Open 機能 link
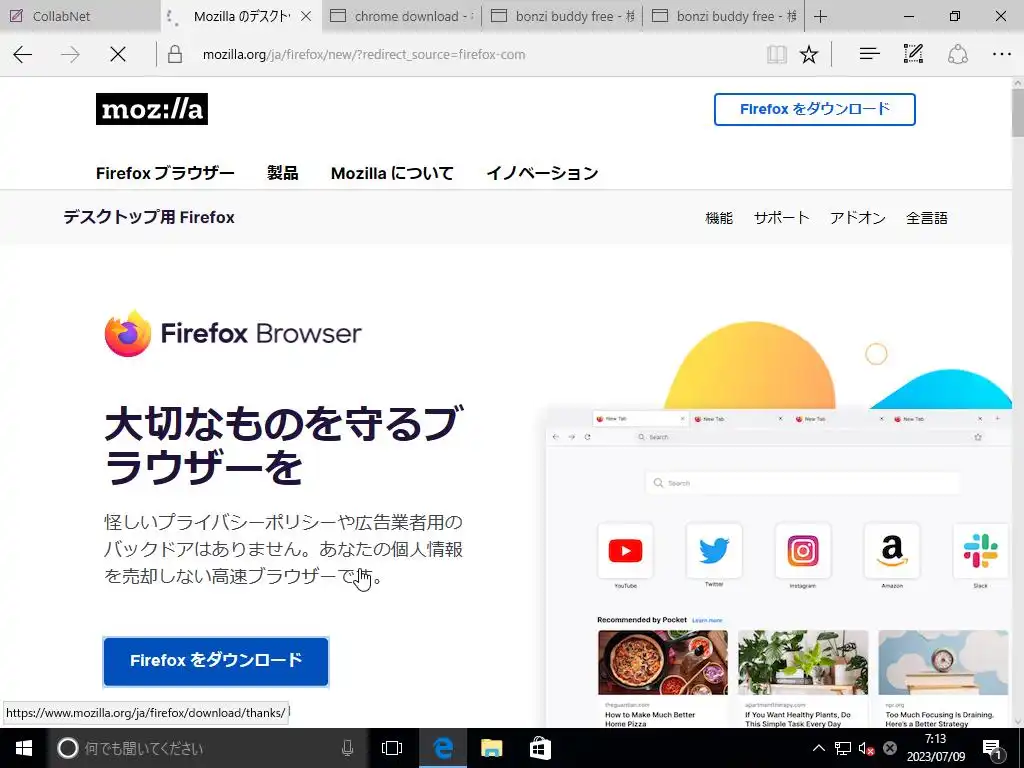Screen dimensions: 1024x768 click(719, 218)
